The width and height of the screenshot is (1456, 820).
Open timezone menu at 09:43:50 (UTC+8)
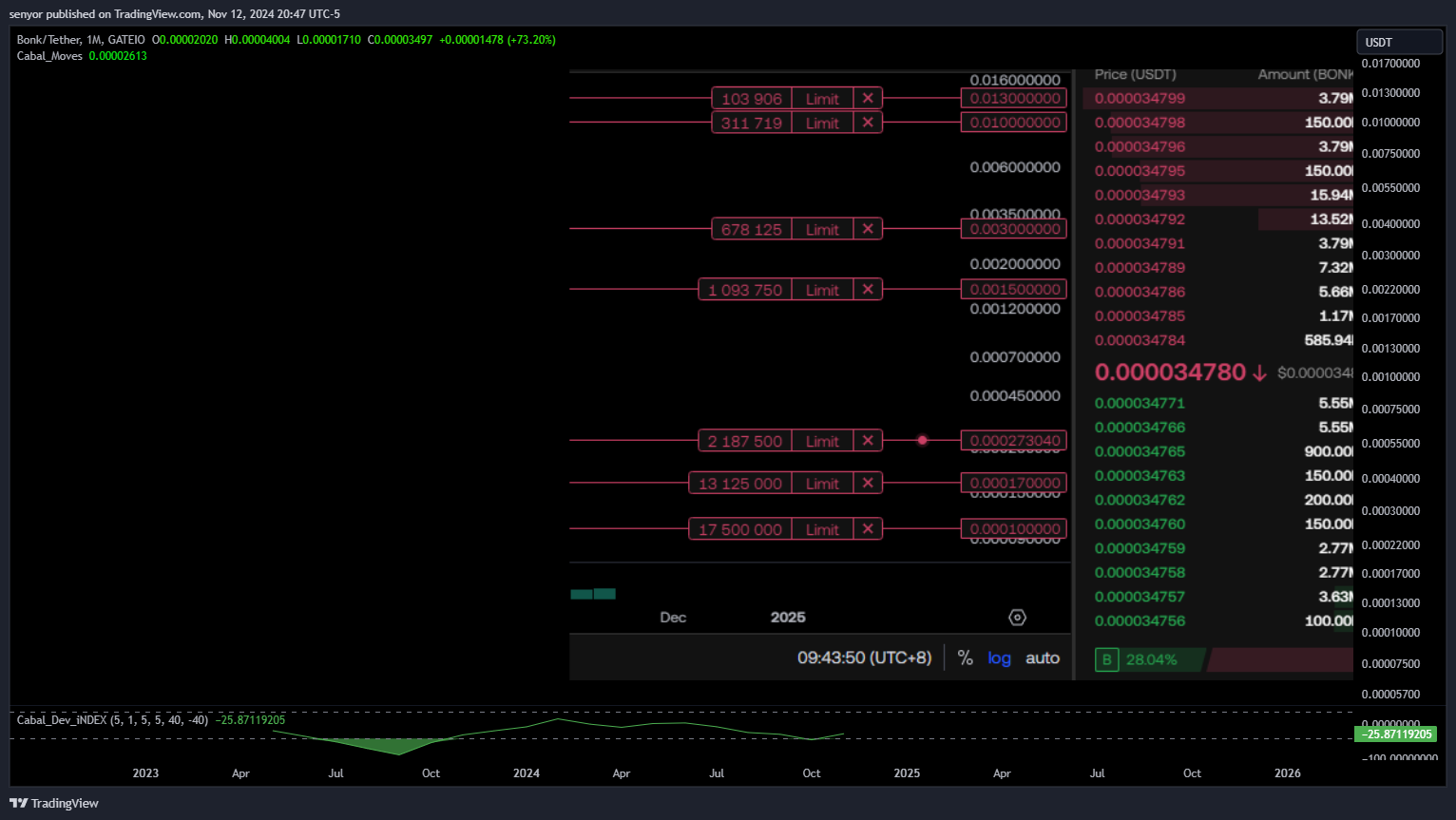click(x=864, y=658)
